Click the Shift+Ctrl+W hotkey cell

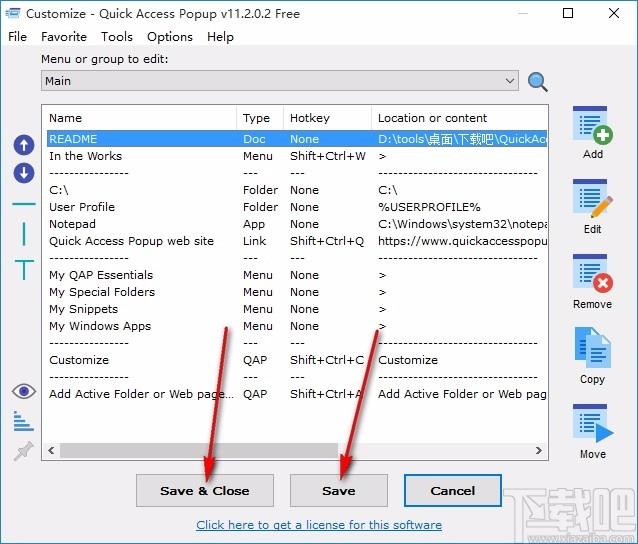pos(328,156)
